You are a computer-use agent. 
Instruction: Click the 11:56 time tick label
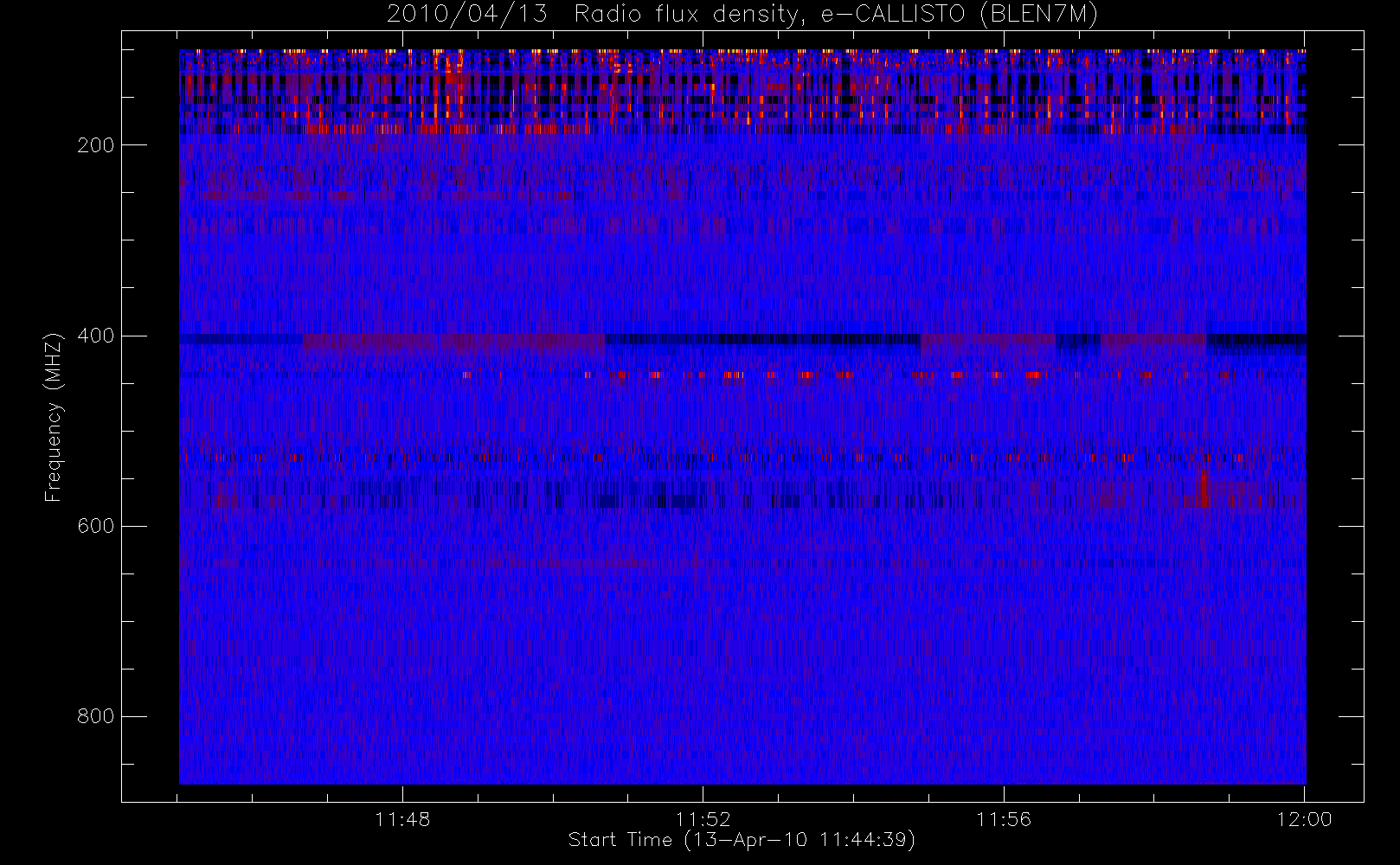tap(1004, 819)
